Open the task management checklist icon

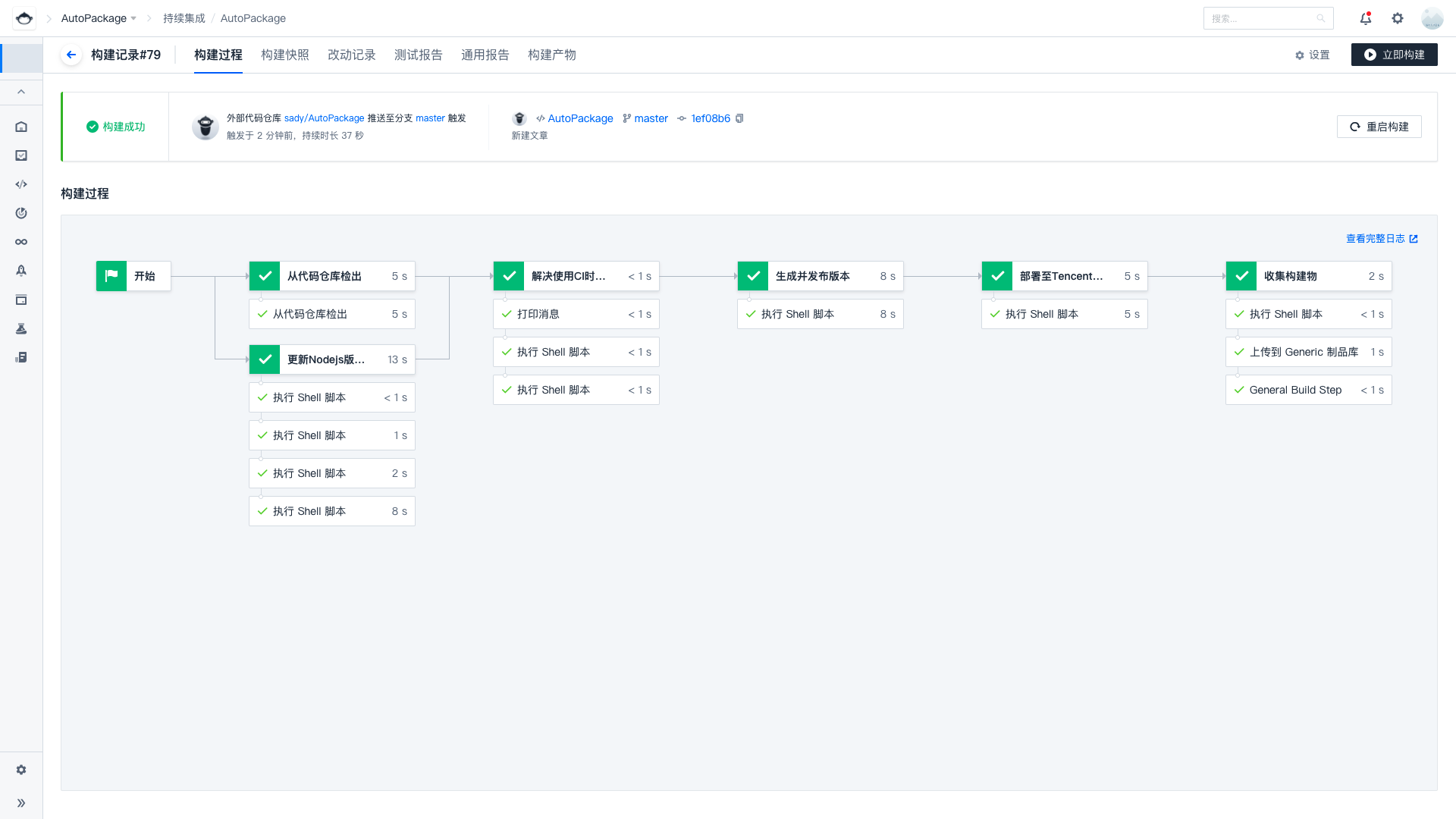pyautogui.click(x=21, y=155)
